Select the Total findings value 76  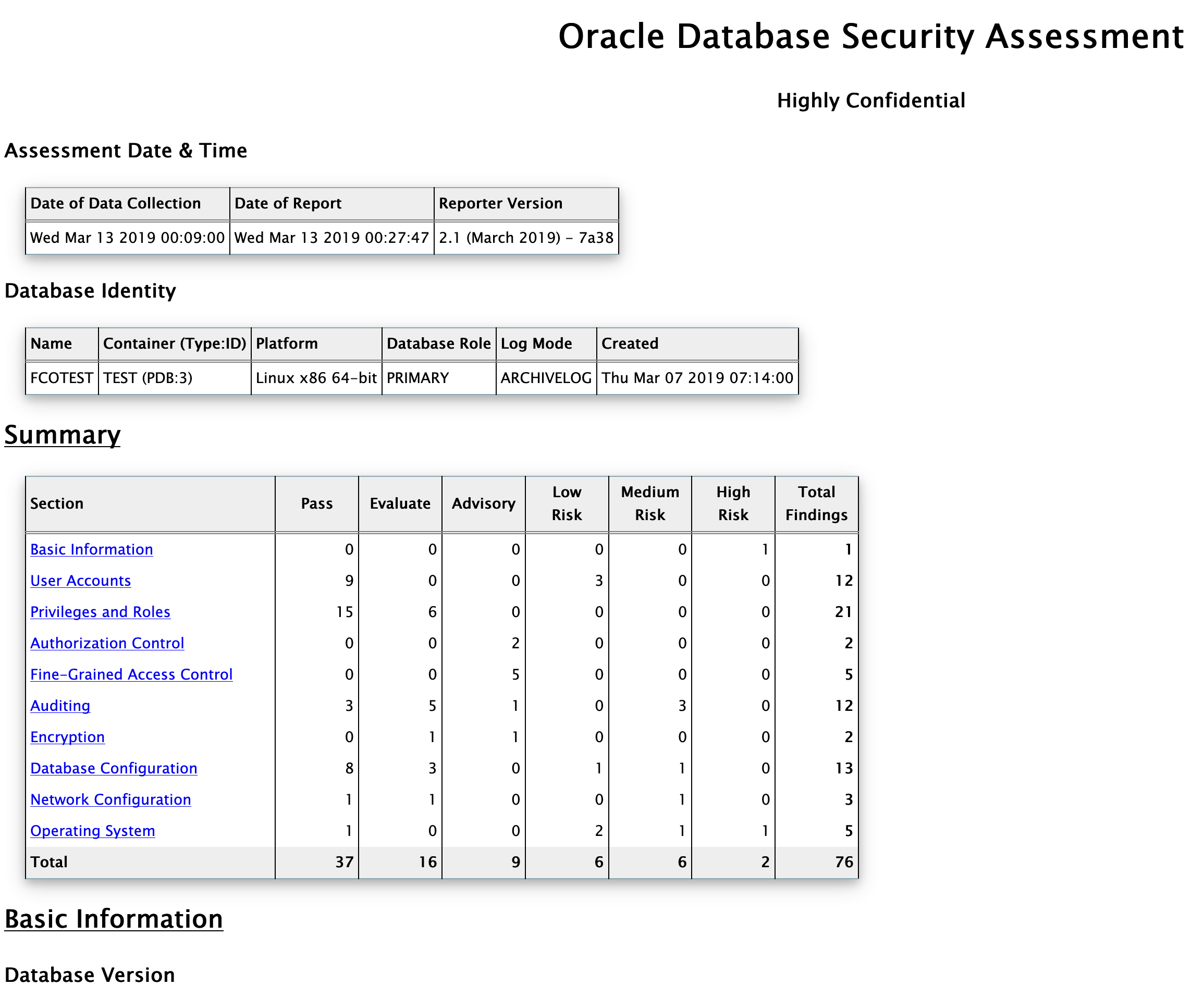click(x=844, y=862)
